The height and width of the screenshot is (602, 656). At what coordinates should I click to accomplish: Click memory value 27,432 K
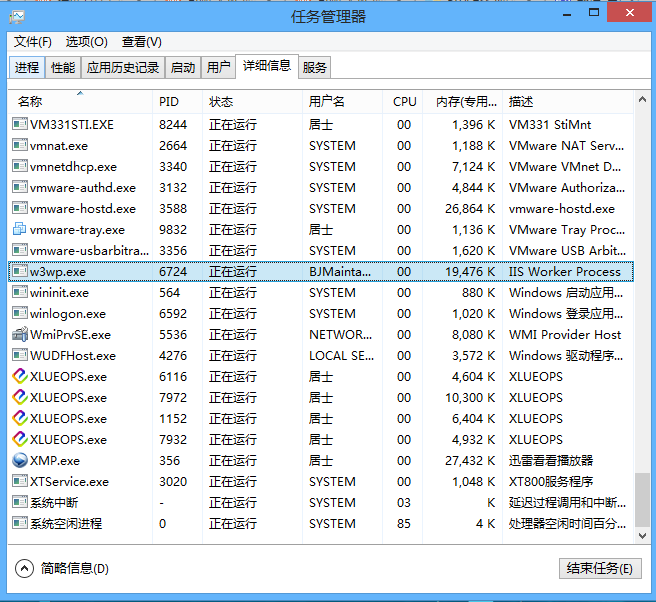click(470, 461)
